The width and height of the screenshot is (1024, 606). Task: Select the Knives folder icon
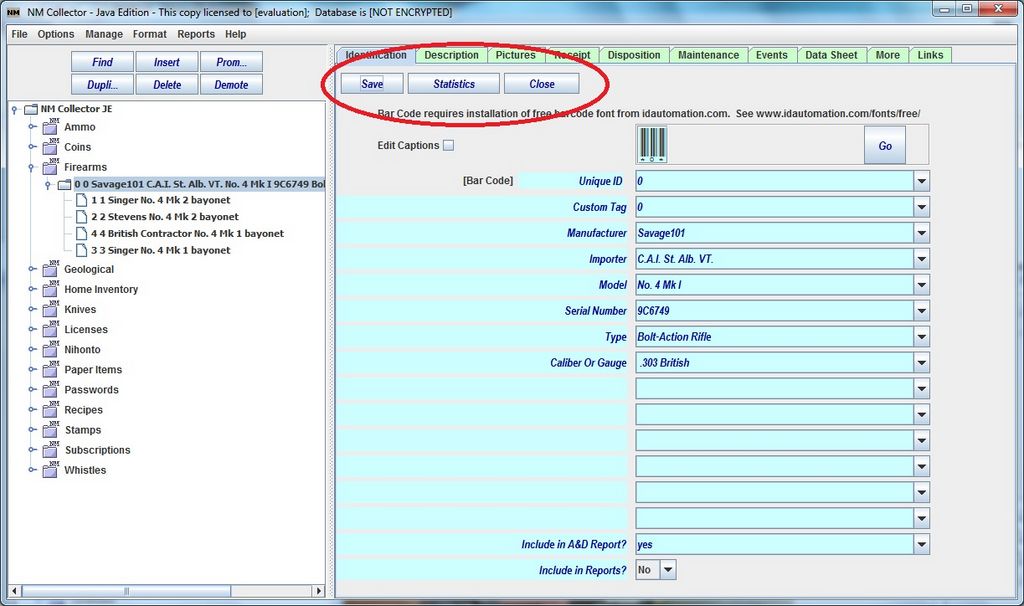[x=50, y=310]
